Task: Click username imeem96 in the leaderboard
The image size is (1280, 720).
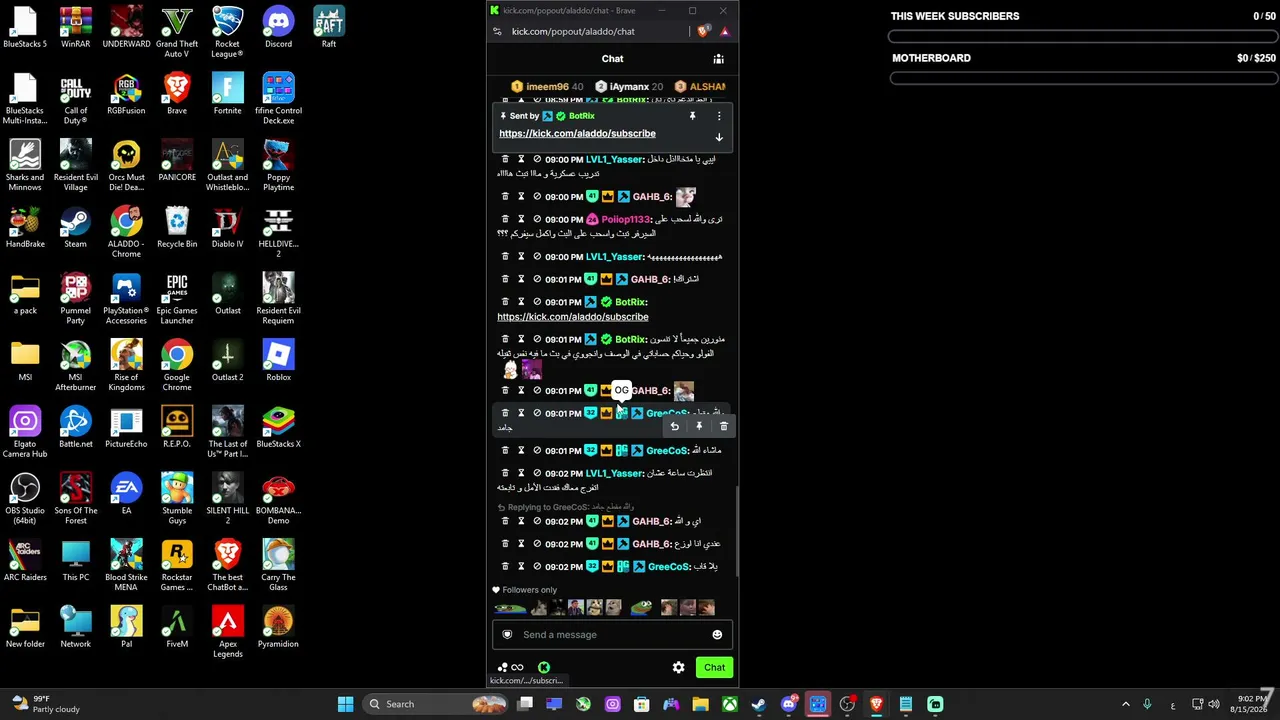Action: click(x=547, y=87)
